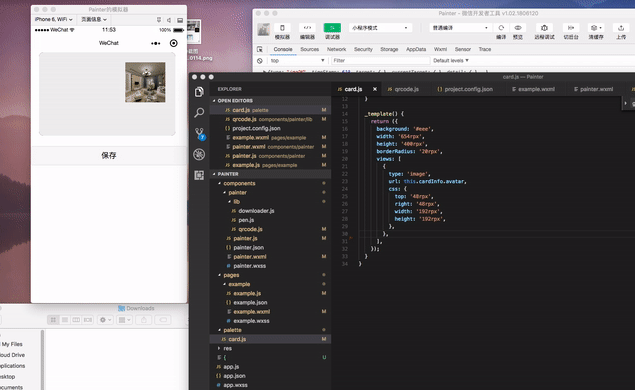The height and width of the screenshot is (390, 635).
Task: Switch to the Trace devtools tab
Action: coord(485,49)
